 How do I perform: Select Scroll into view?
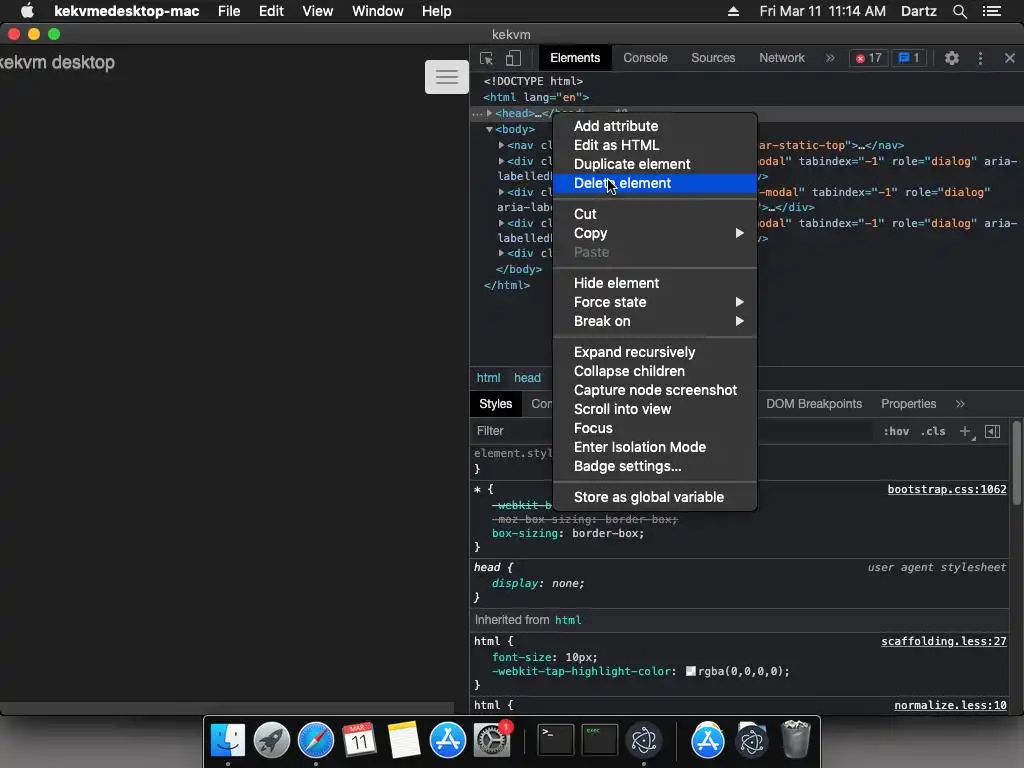(655, 409)
